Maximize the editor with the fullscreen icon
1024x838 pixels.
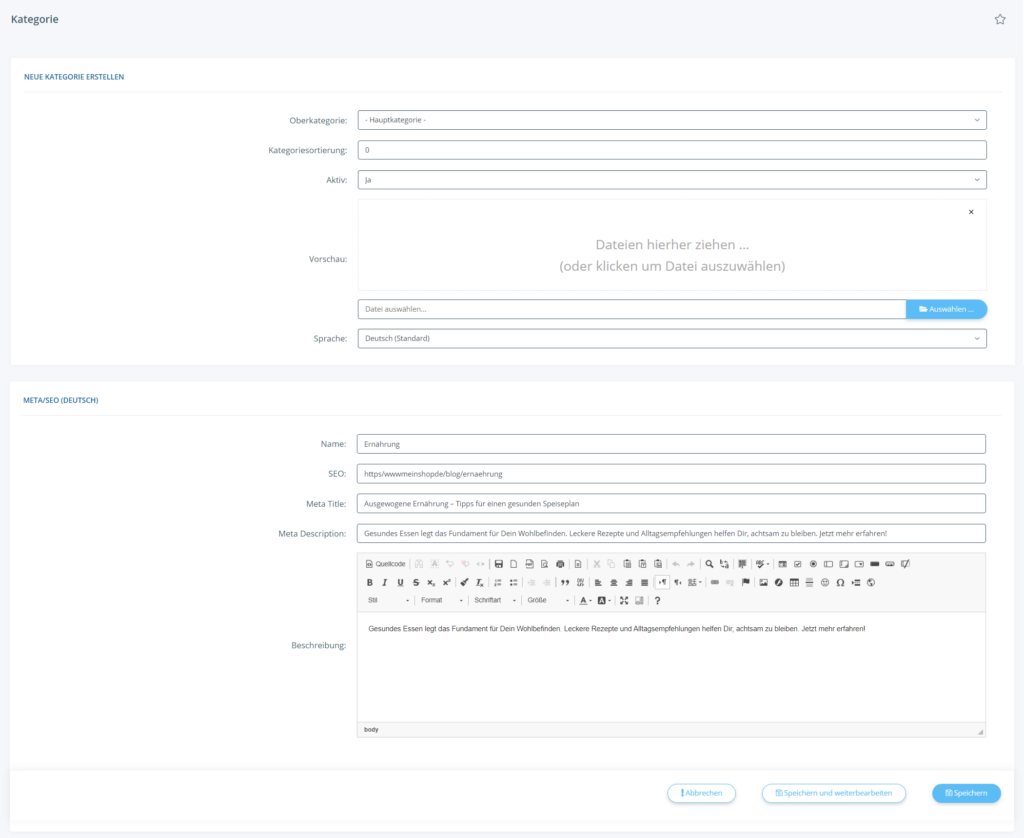tap(624, 600)
